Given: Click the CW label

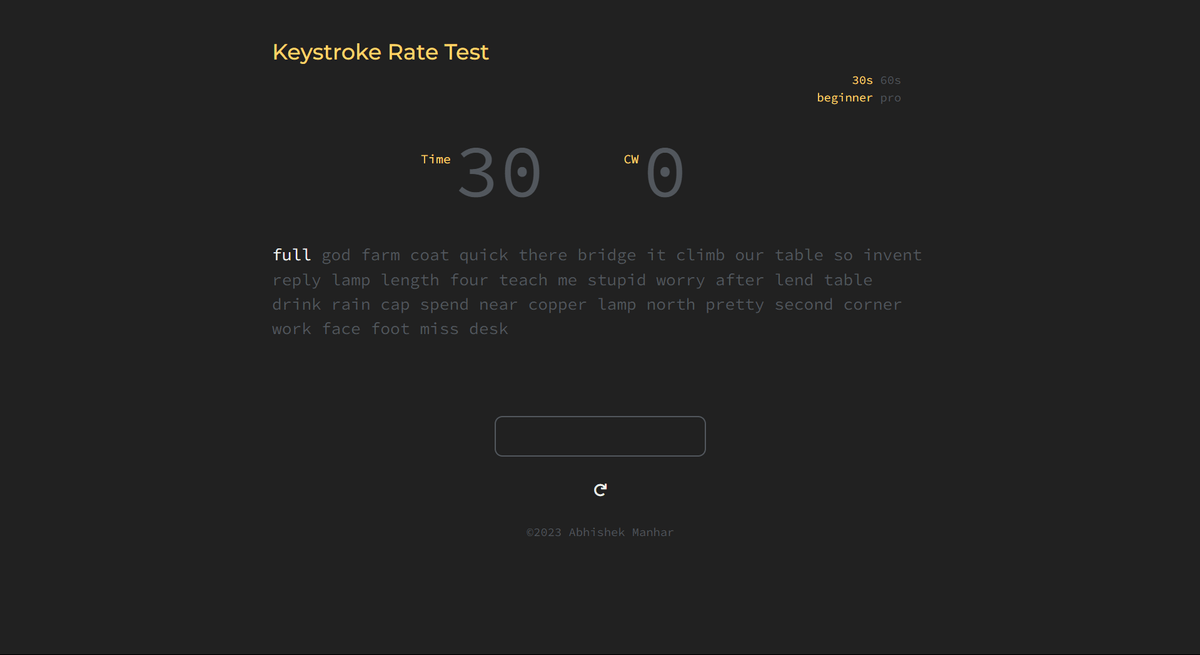Looking at the screenshot, I should coord(631,159).
